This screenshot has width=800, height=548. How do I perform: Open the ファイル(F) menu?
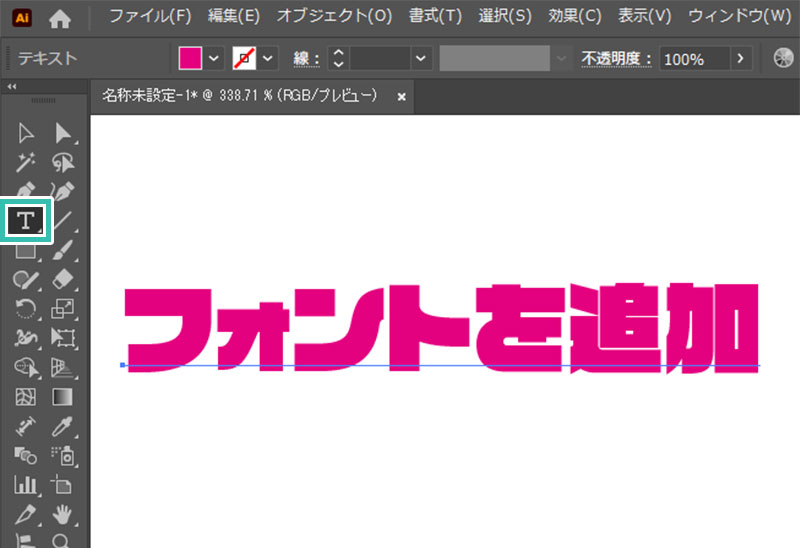(149, 17)
